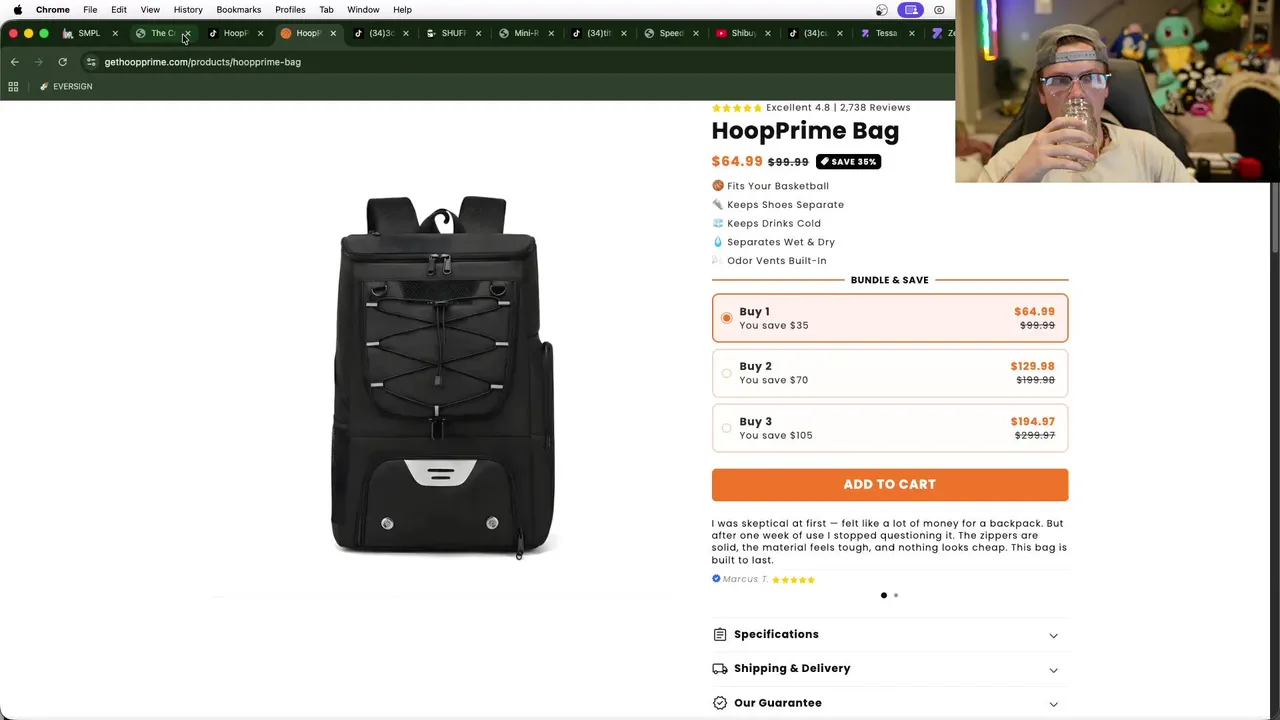Open the Apple menu icon

point(17,10)
